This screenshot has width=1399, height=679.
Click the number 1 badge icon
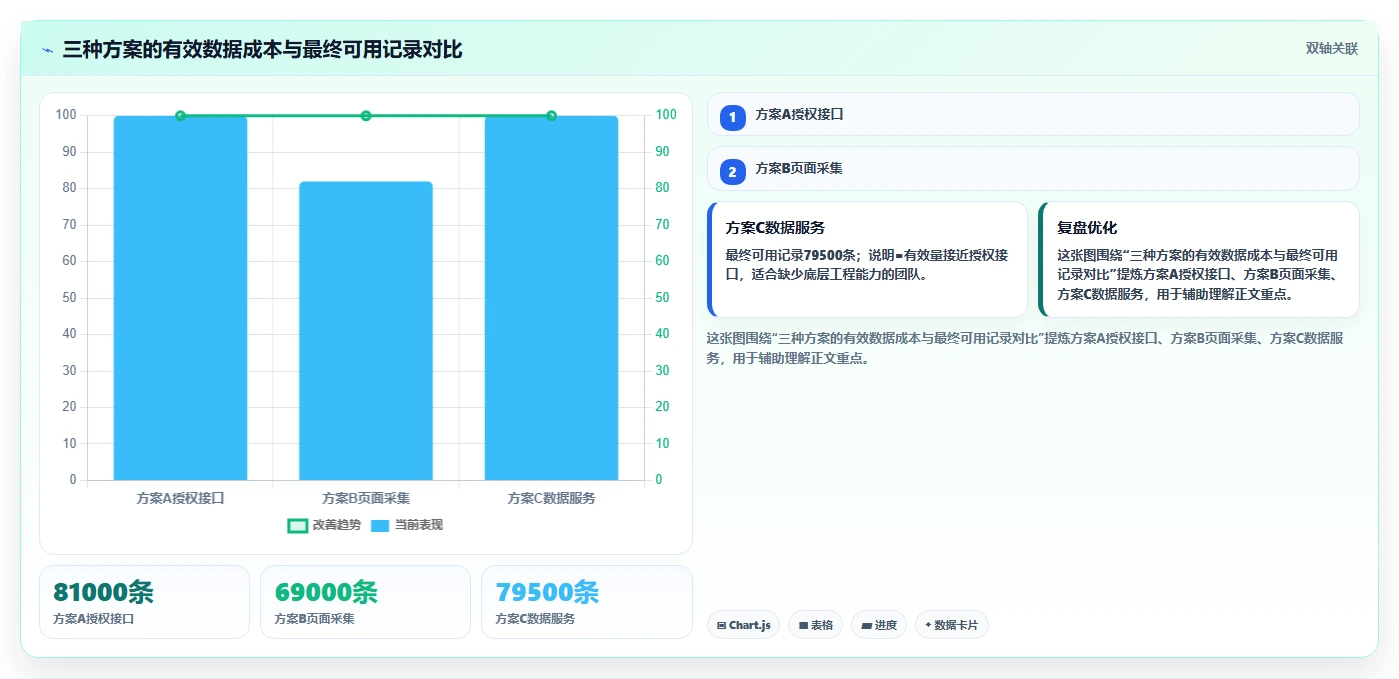732,118
